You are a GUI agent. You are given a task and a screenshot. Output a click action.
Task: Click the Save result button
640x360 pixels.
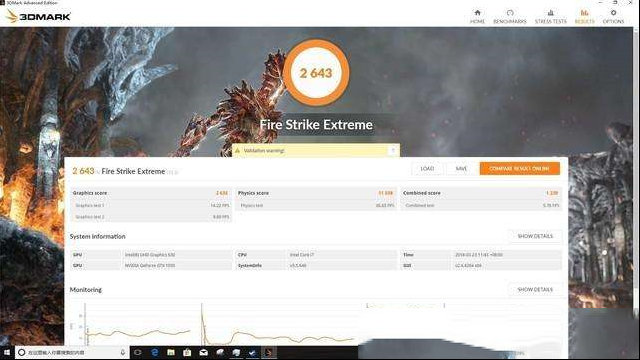click(x=461, y=169)
